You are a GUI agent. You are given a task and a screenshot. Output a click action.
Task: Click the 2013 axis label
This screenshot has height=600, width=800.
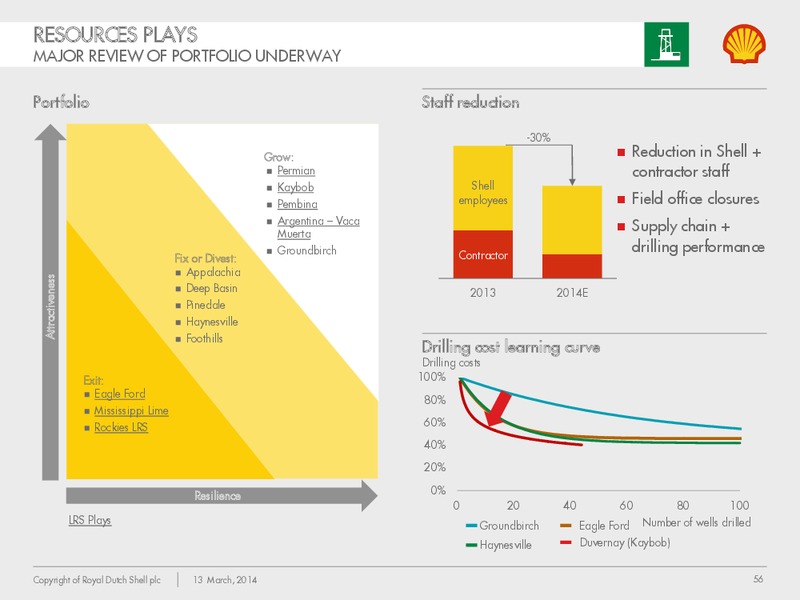pyautogui.click(x=483, y=293)
